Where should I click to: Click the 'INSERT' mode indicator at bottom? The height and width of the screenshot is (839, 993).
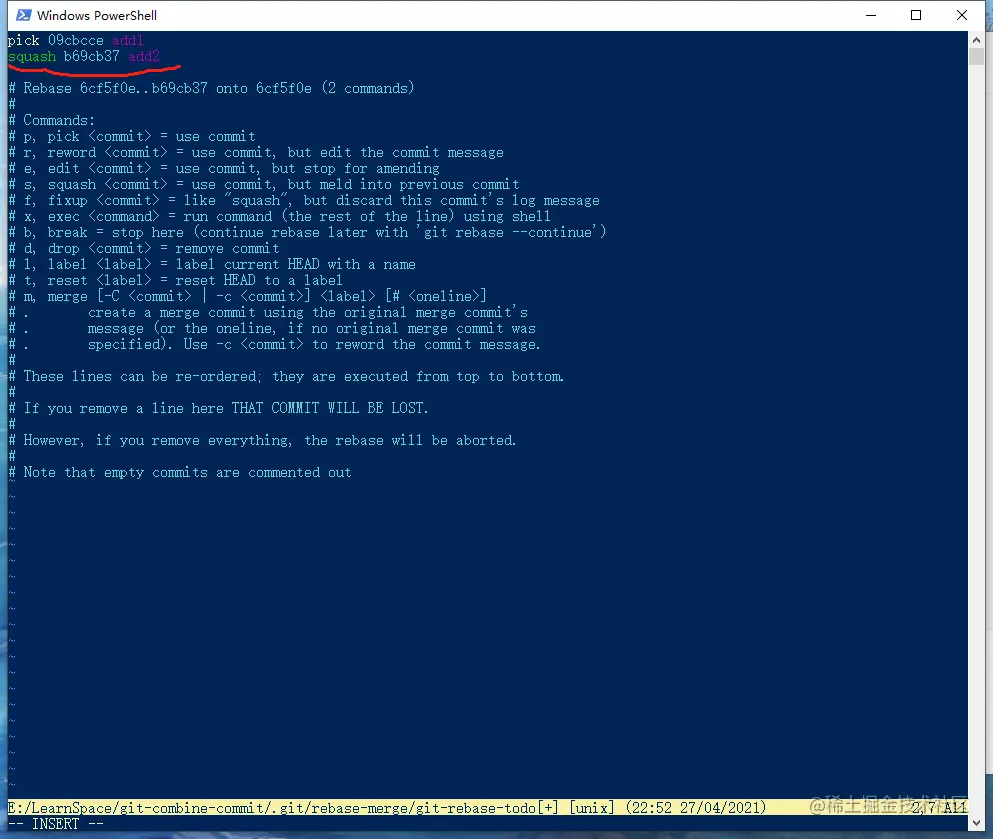[56, 823]
